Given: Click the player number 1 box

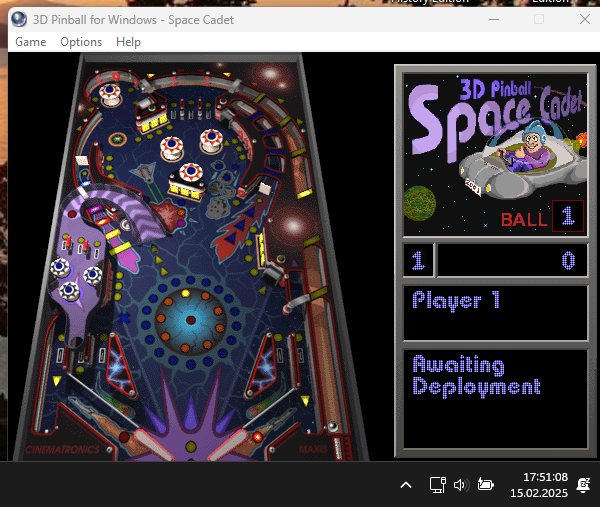Looking at the screenshot, I should tap(418, 260).
